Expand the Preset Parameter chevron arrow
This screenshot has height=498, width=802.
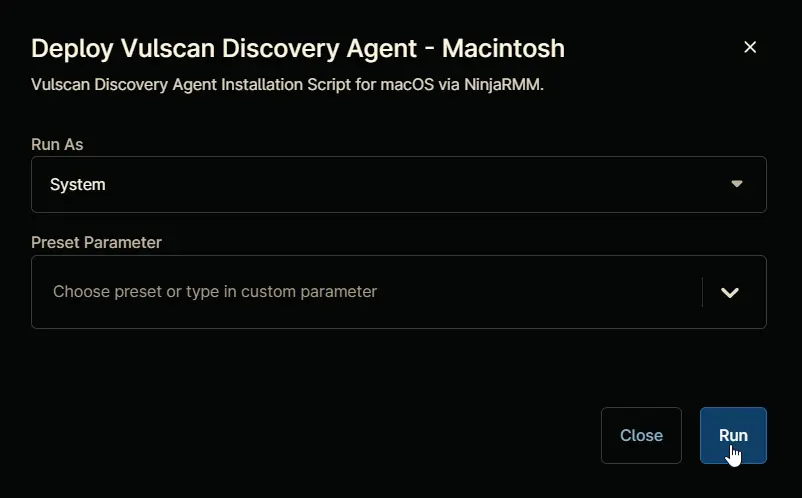(x=730, y=292)
